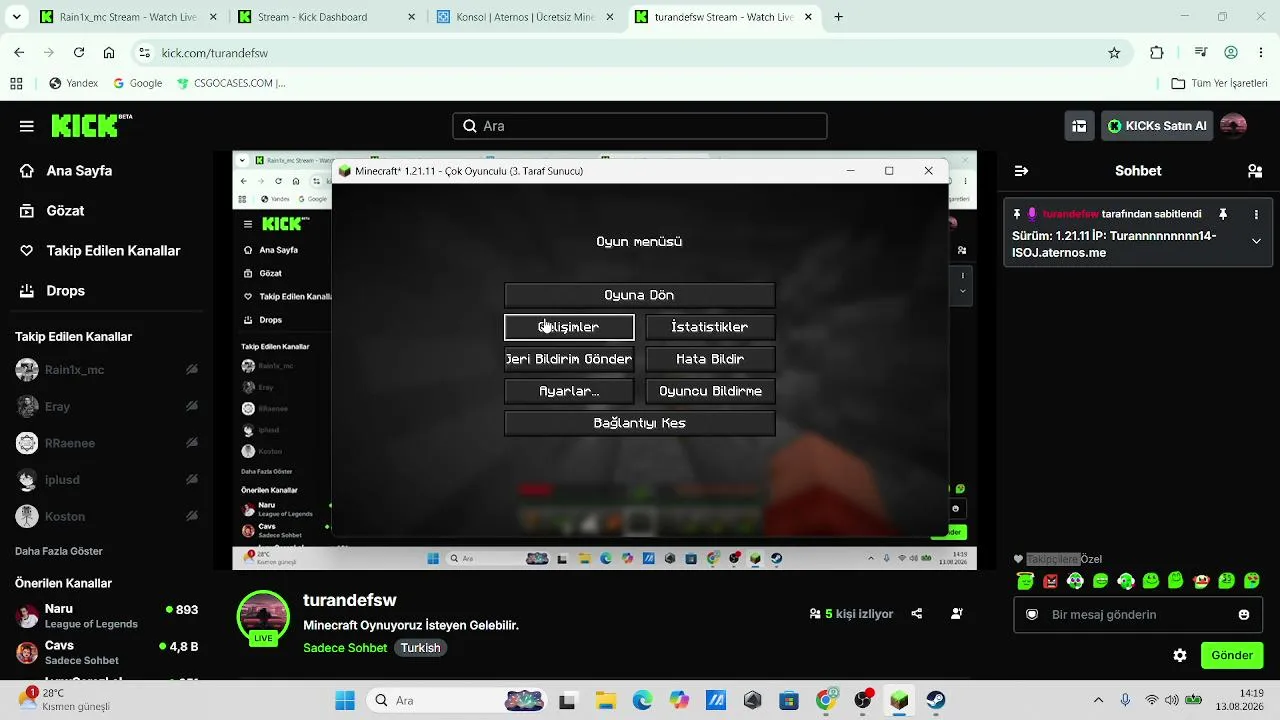Click the KICK logo
Image resolution: width=1280 pixels, height=720 pixels.
point(91,125)
